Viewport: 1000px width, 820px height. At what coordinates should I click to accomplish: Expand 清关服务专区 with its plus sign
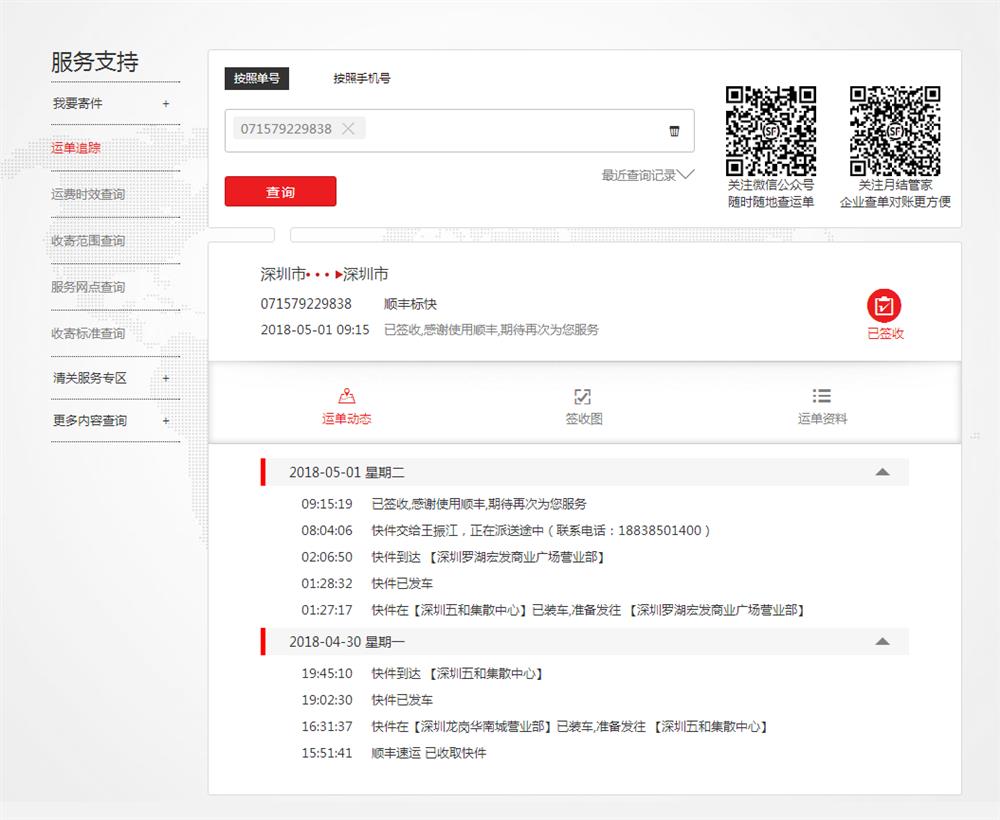click(166, 378)
